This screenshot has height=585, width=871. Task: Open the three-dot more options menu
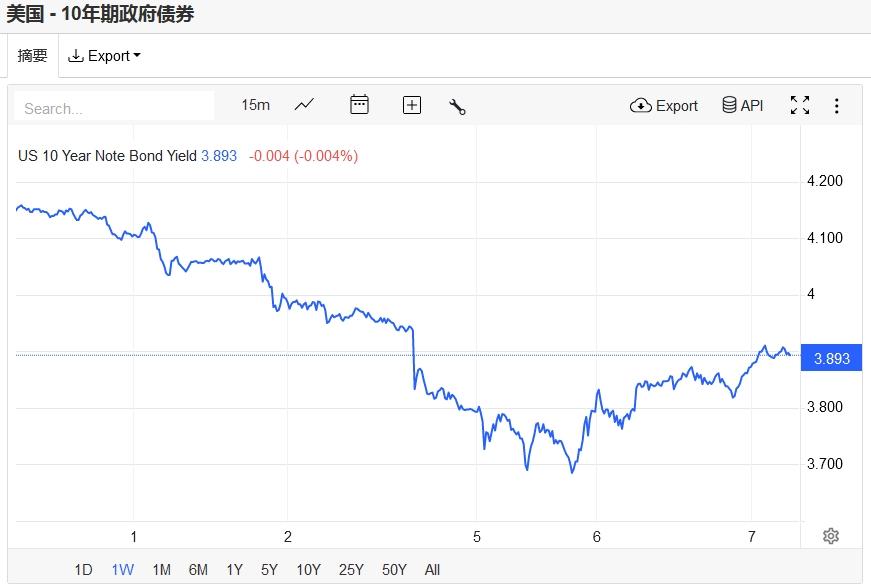pos(837,106)
